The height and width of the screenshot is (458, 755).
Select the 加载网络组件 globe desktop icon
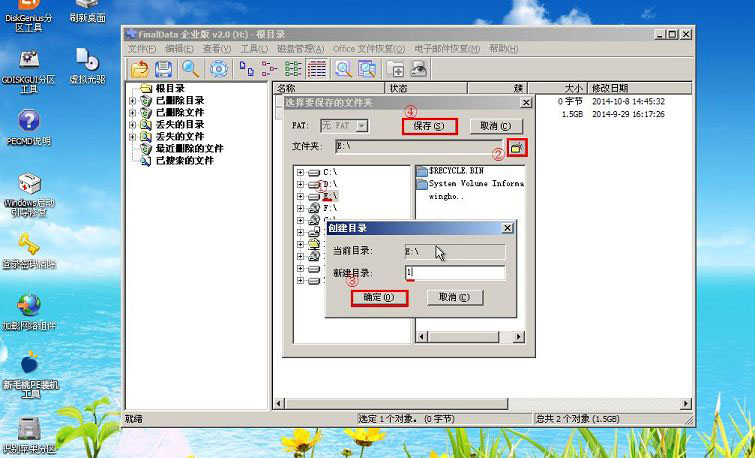[x=29, y=312]
